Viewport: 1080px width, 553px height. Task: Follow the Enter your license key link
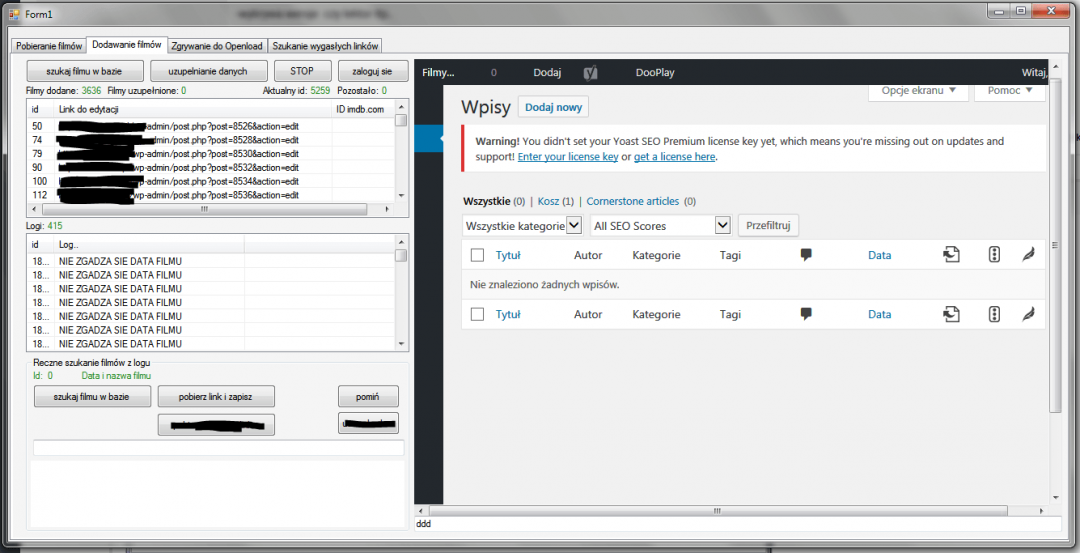[x=567, y=157]
